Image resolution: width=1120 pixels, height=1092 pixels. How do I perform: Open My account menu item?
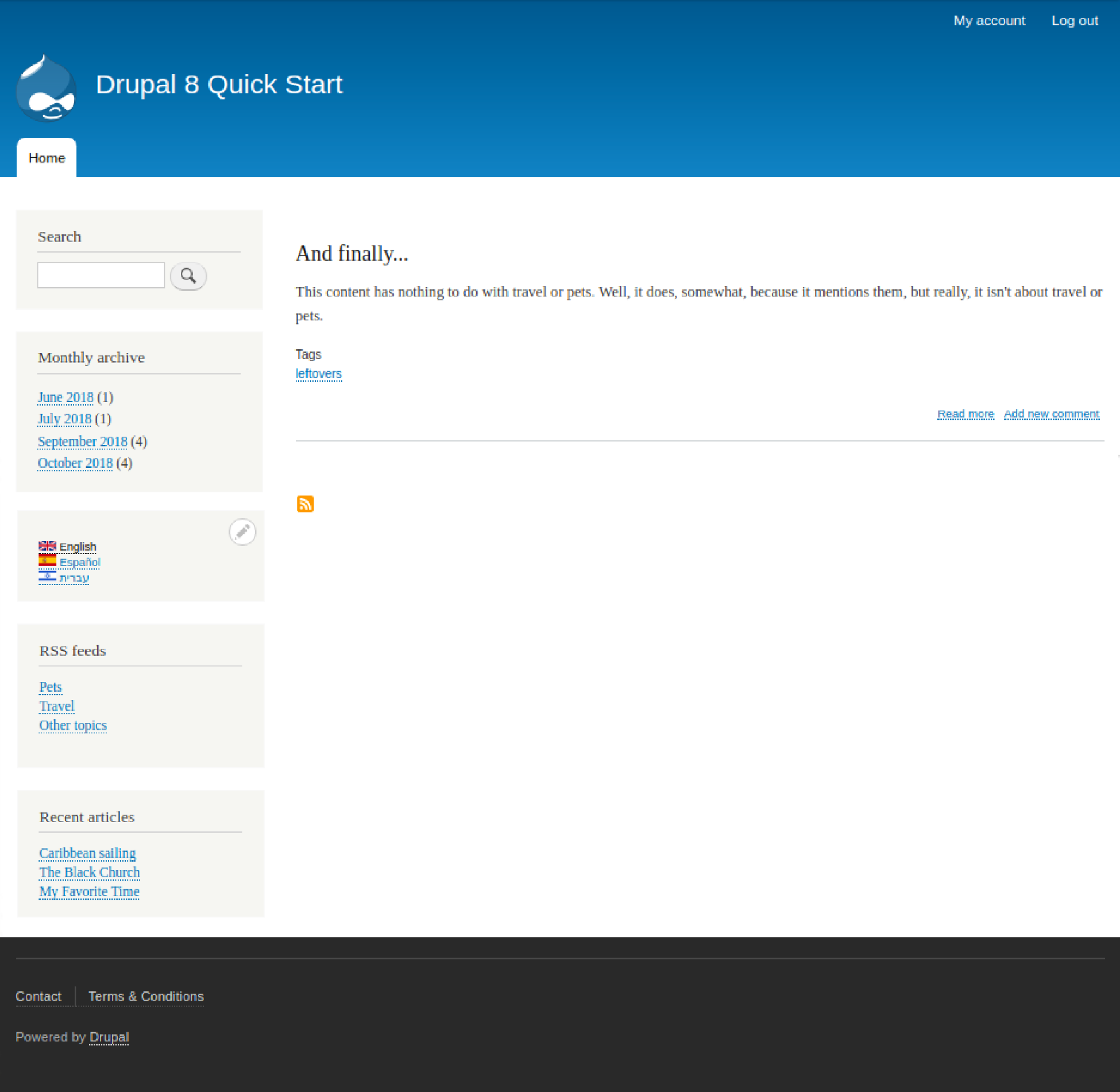[x=989, y=21]
